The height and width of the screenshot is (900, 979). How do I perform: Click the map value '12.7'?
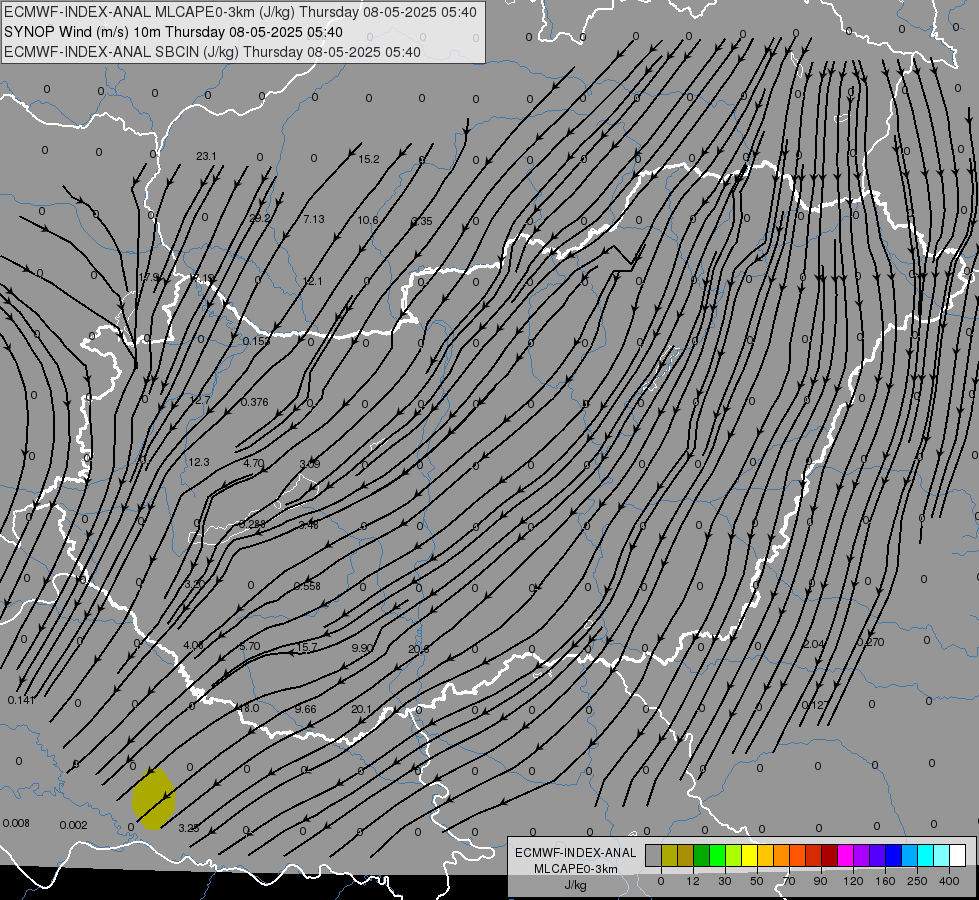point(200,400)
